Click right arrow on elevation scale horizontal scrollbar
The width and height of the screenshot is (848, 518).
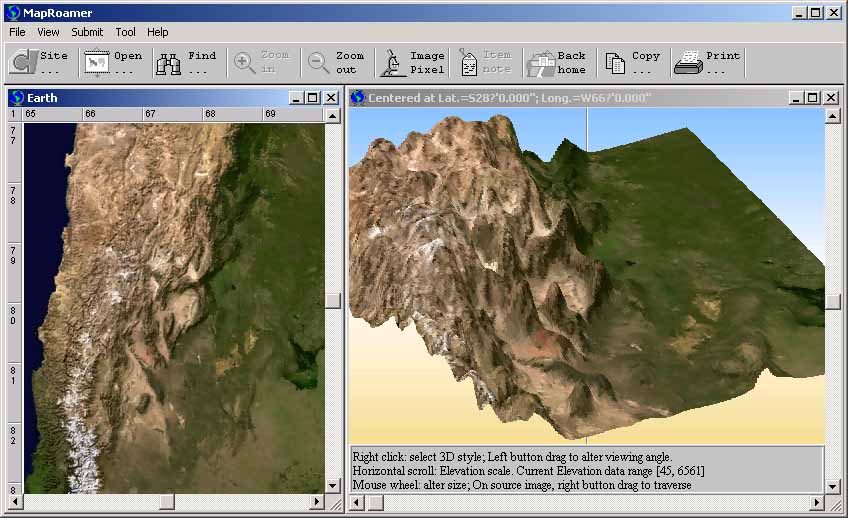pyautogui.click(x=817, y=503)
